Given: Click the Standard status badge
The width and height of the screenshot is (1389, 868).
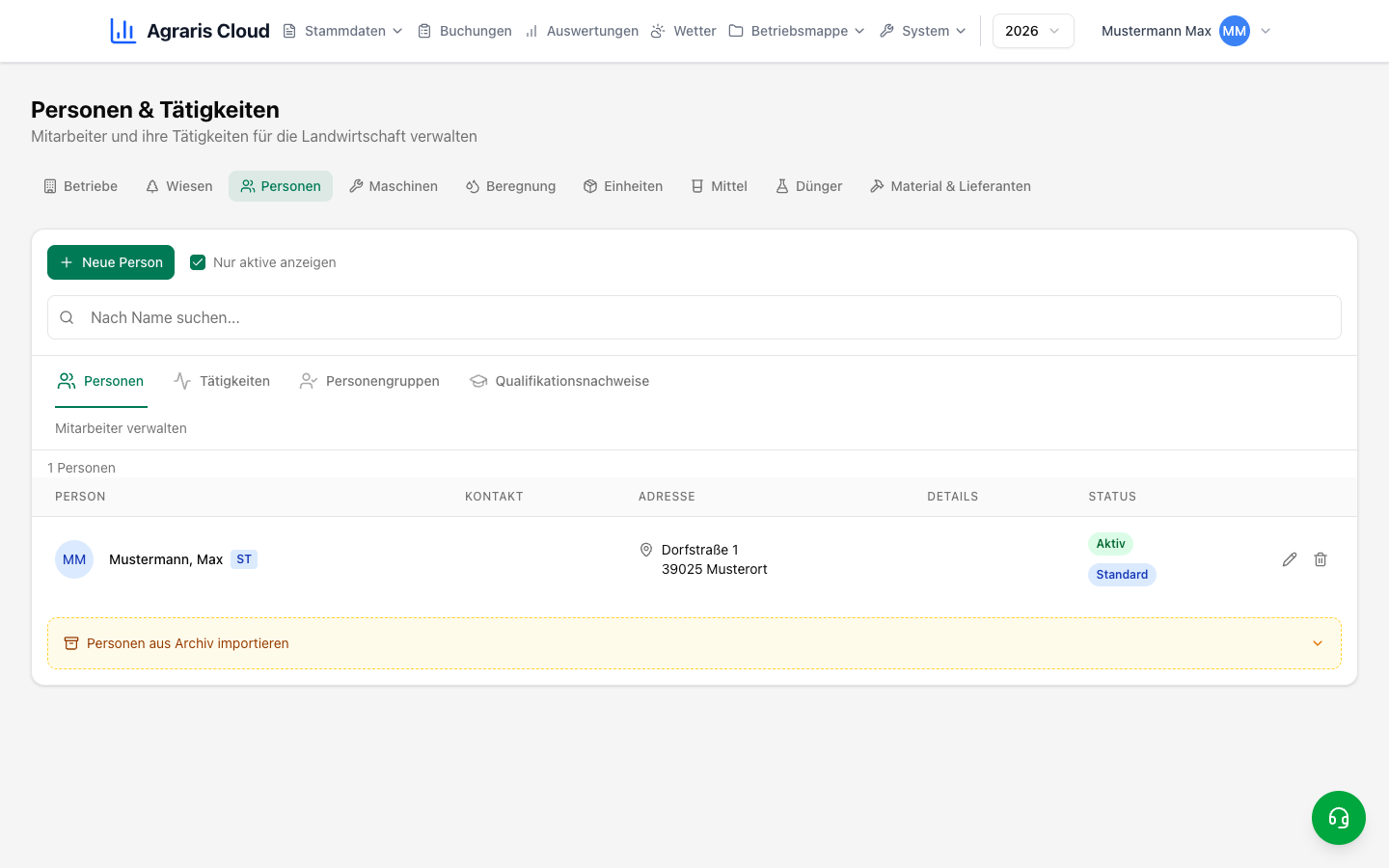Looking at the screenshot, I should pyautogui.click(x=1122, y=575).
